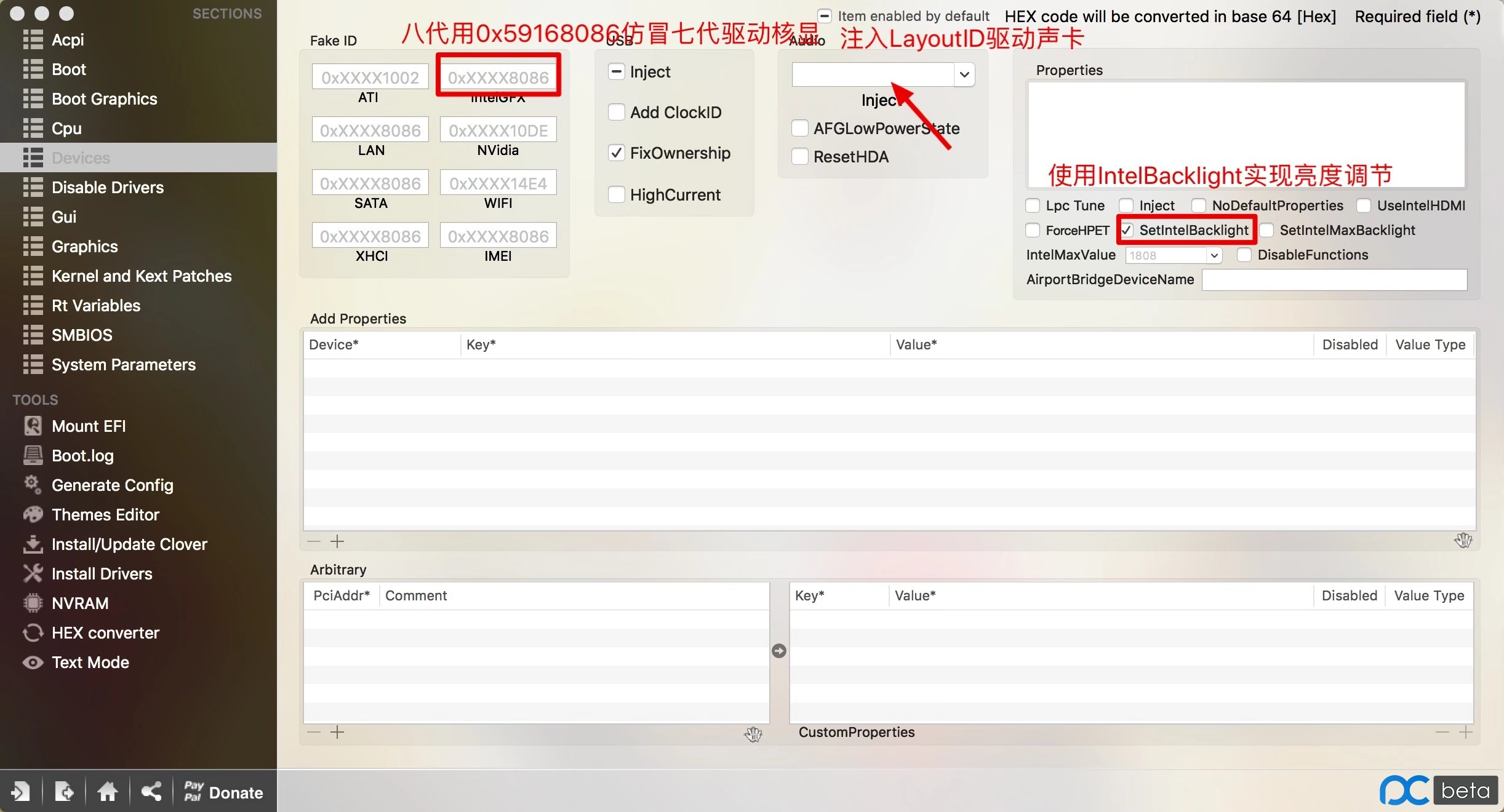1504x812 pixels.
Task: Enable NoDefaultProperties checkbox
Action: click(1199, 205)
